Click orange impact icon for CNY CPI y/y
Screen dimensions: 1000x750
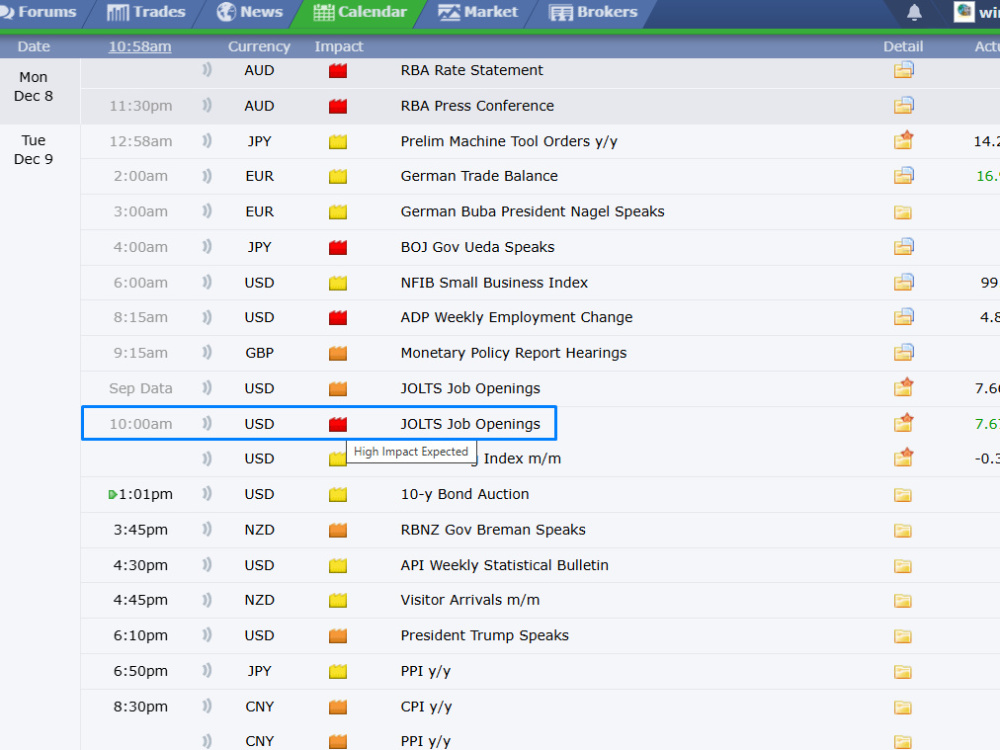pyautogui.click(x=338, y=707)
